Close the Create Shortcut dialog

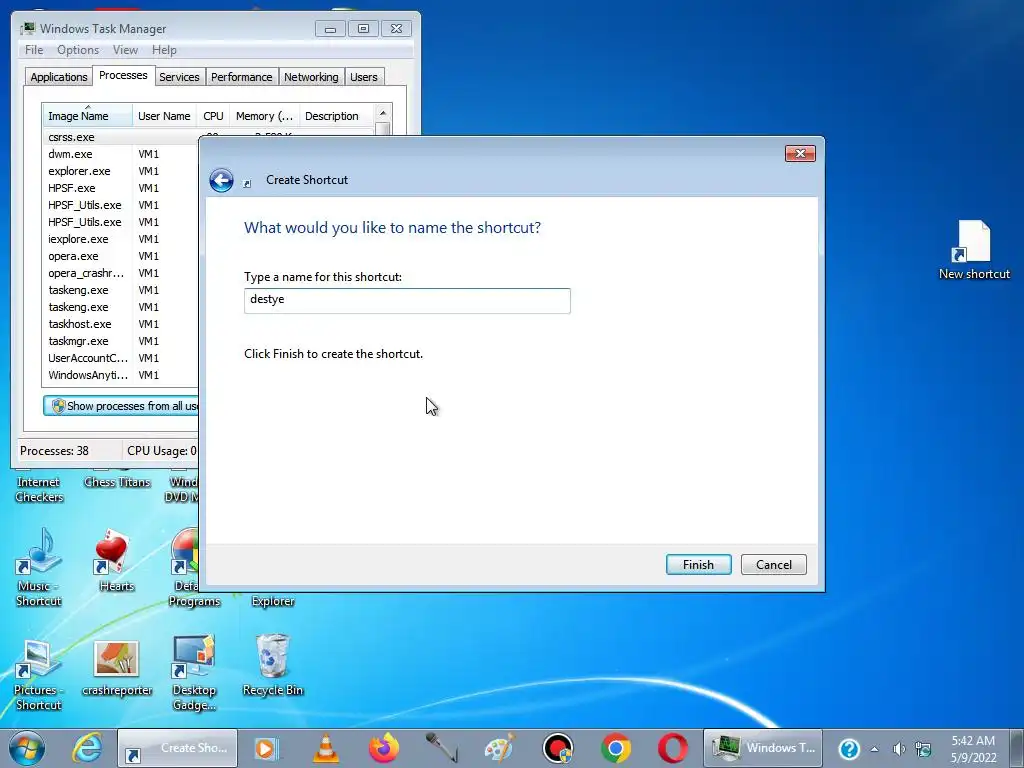coord(800,153)
